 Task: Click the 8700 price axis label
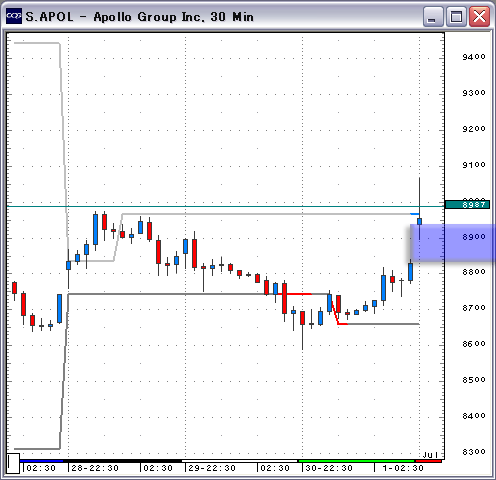(x=474, y=308)
